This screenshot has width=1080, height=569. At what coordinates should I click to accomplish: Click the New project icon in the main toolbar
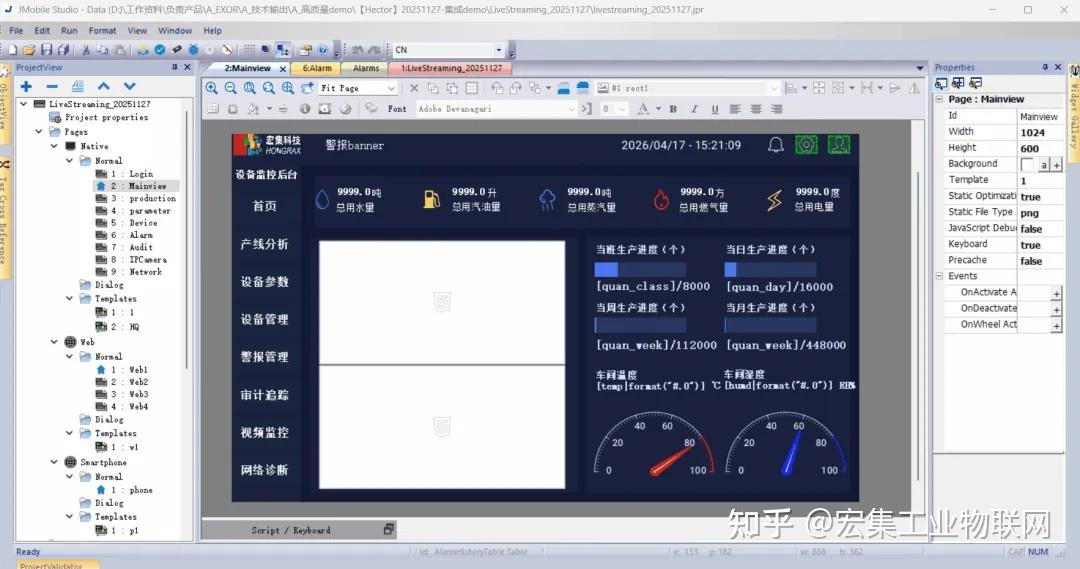[13, 50]
